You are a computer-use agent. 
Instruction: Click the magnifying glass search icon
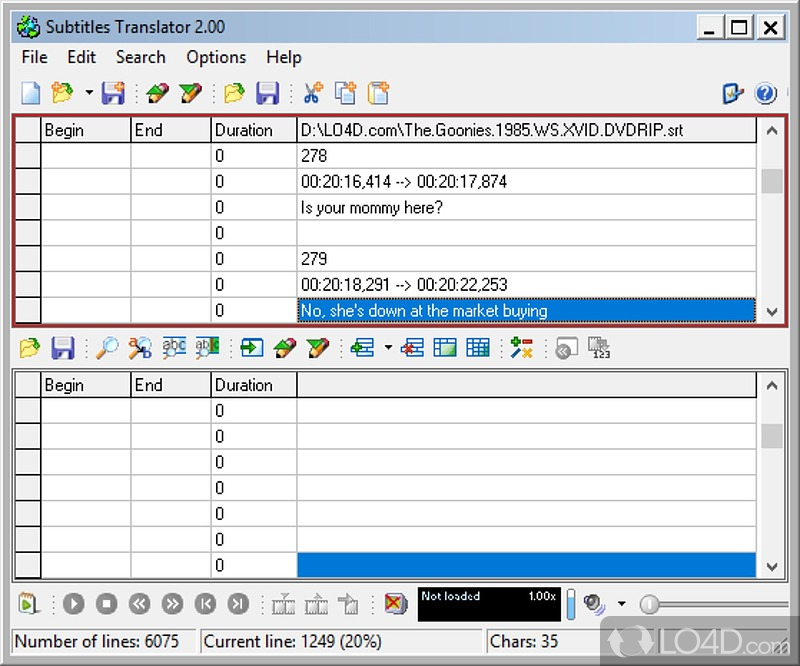(x=106, y=348)
